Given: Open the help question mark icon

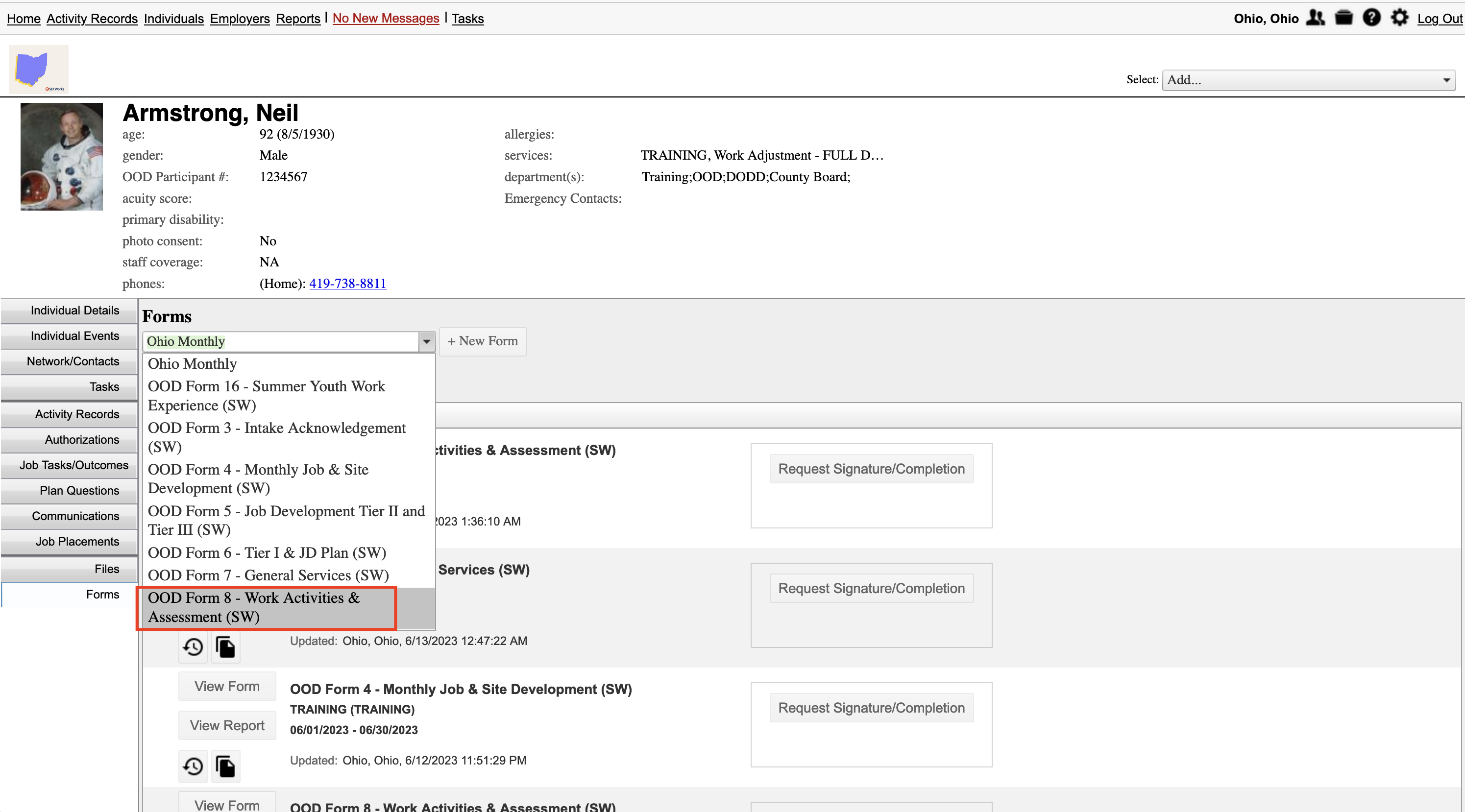Looking at the screenshot, I should coord(1372,18).
